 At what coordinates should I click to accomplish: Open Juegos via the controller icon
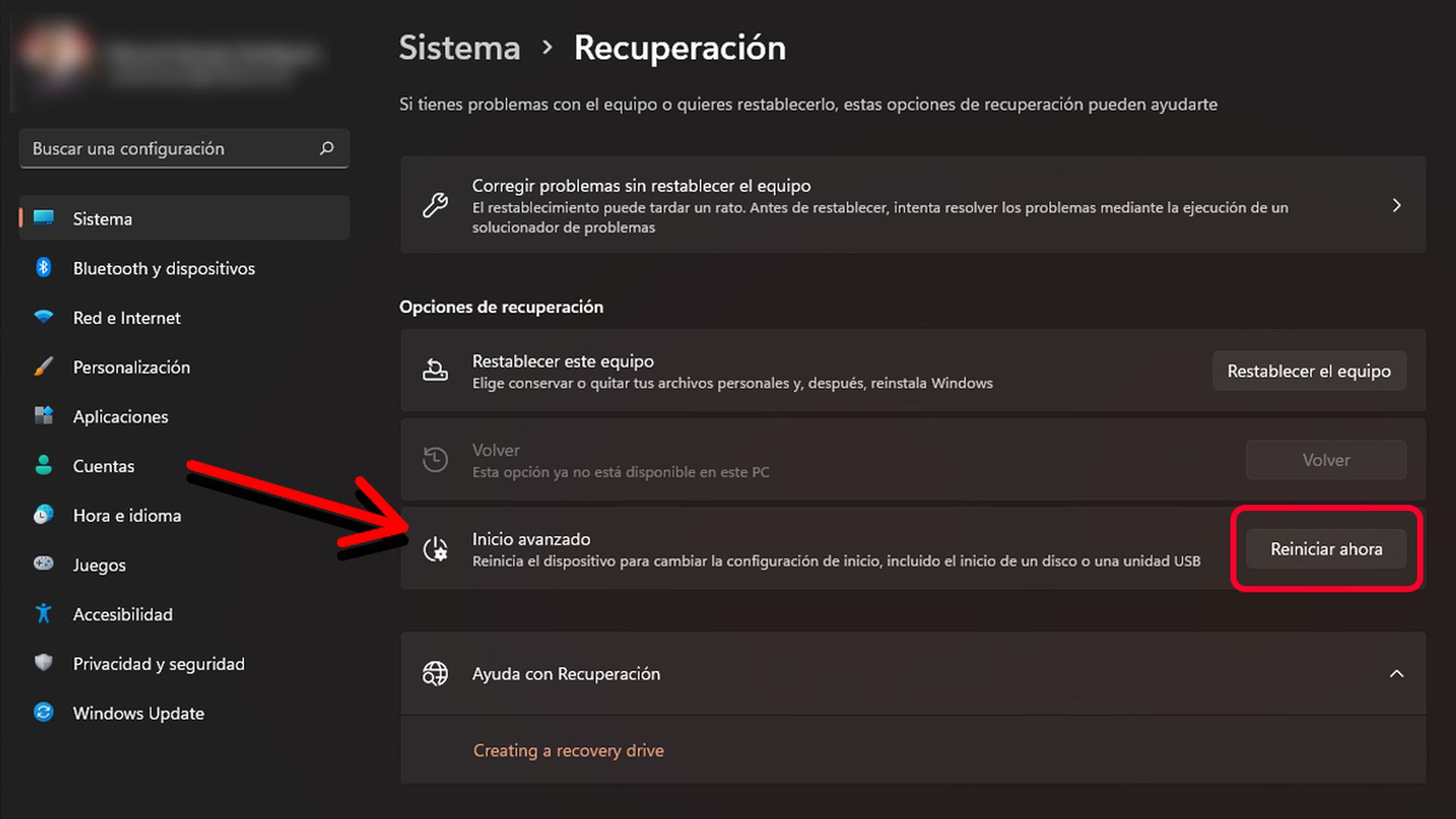coord(45,564)
